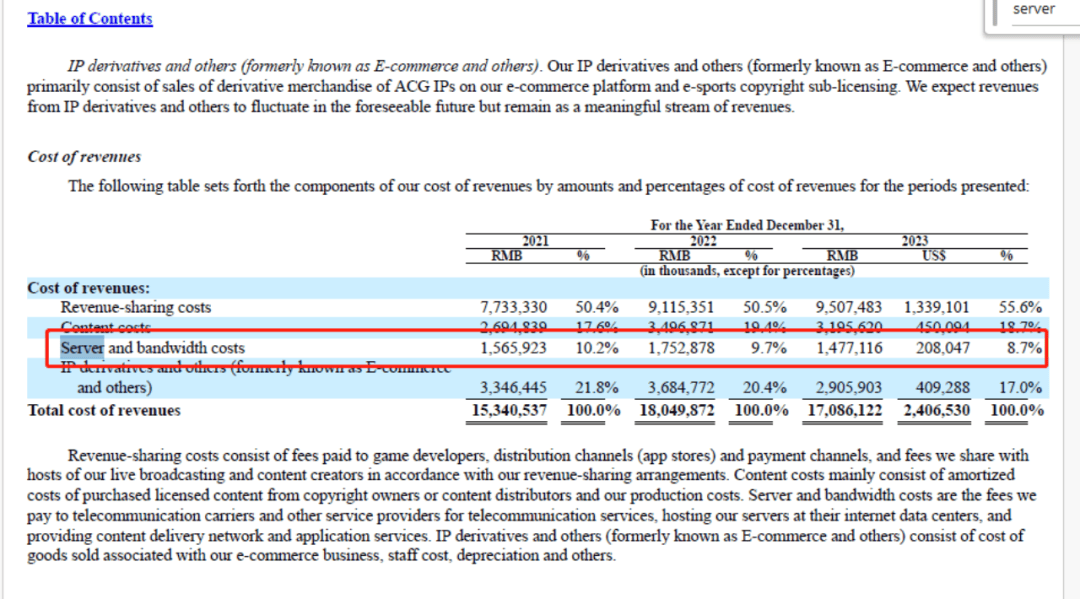Click the 2022 column header

tap(703, 240)
